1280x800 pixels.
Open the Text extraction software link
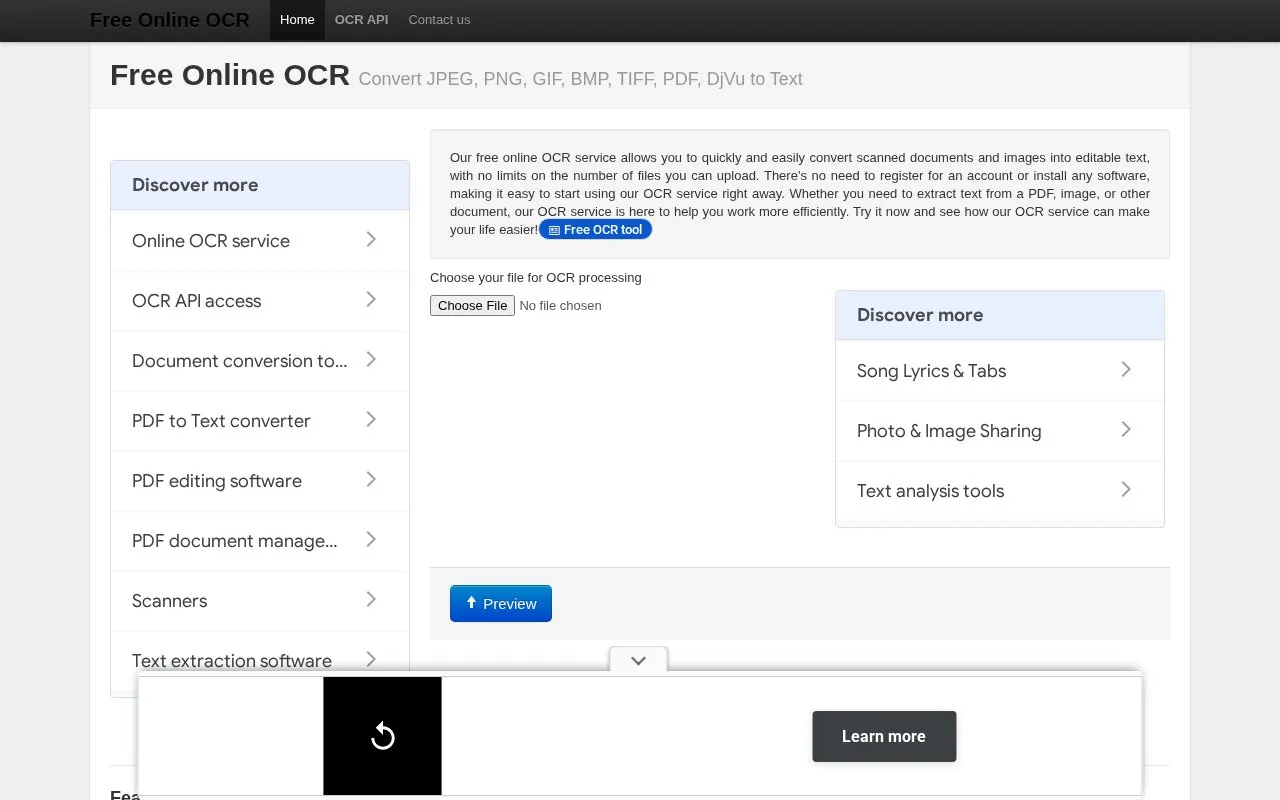pos(232,661)
